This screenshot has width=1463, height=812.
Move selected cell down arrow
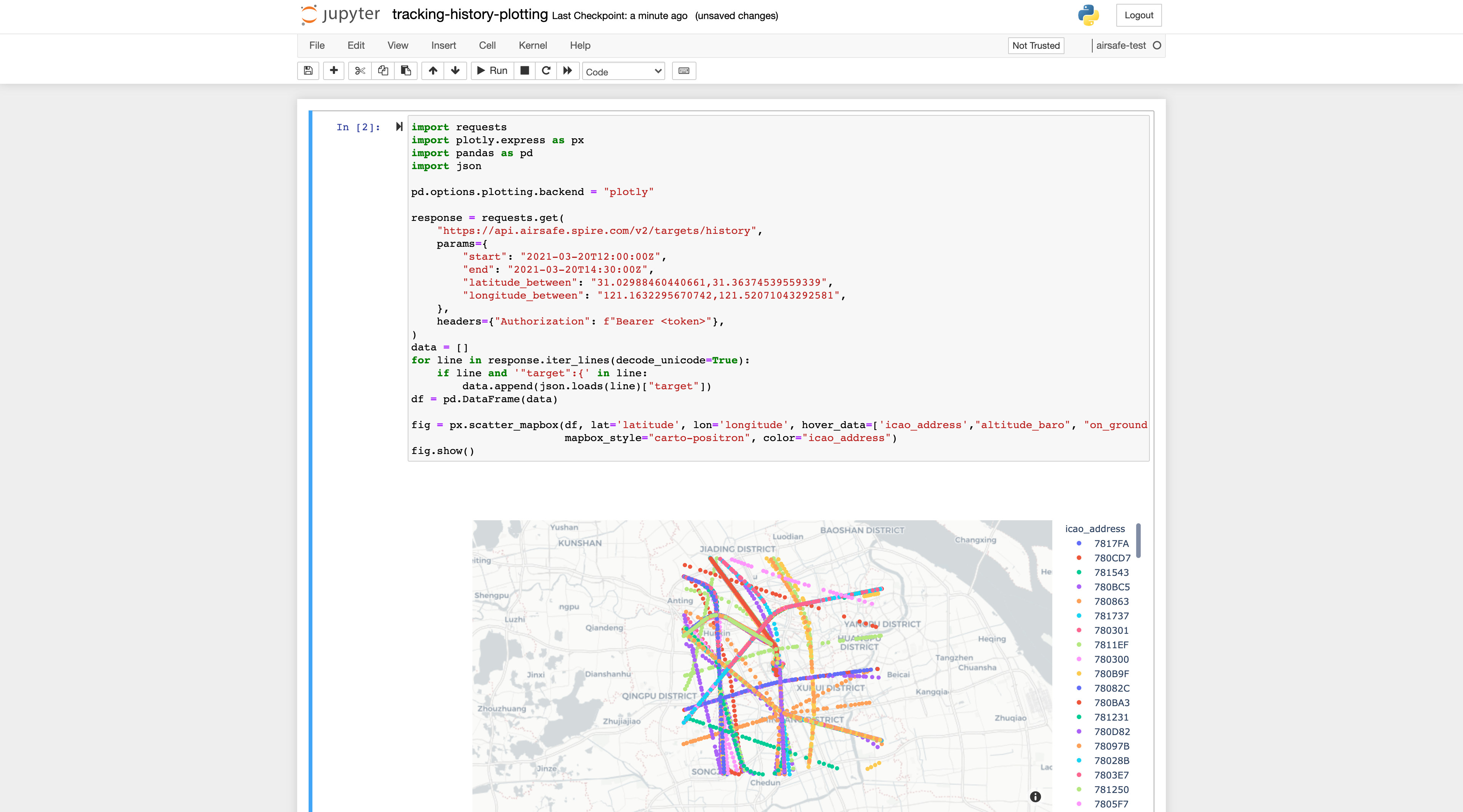[x=456, y=71]
